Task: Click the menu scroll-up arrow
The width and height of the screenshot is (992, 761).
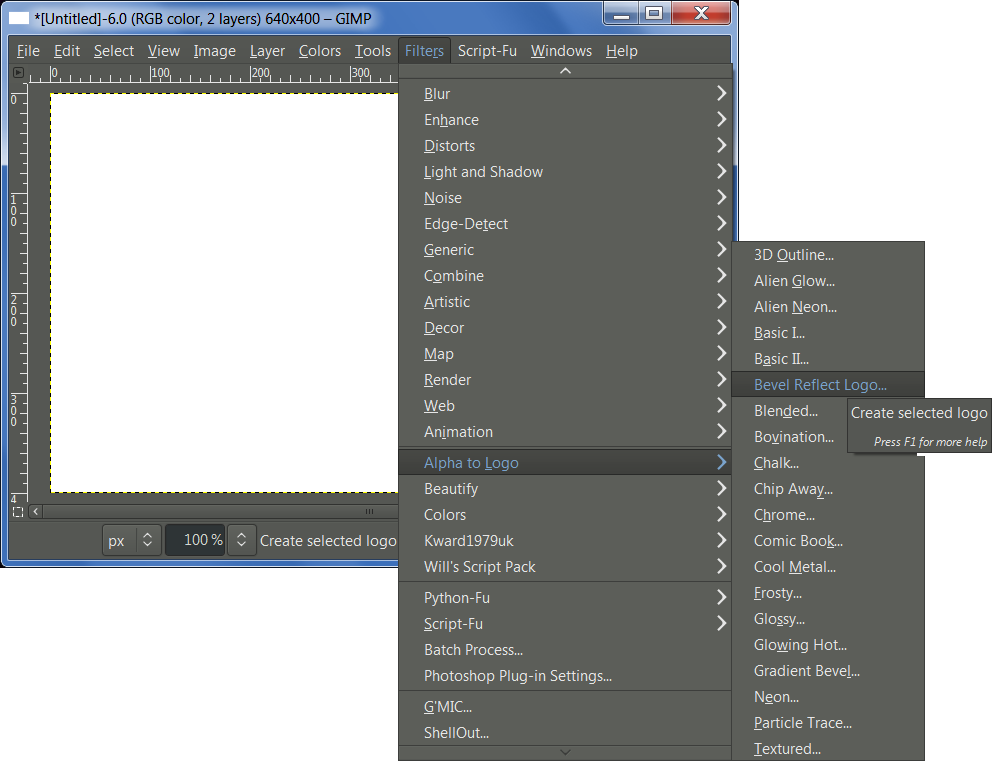Action: tap(565, 71)
